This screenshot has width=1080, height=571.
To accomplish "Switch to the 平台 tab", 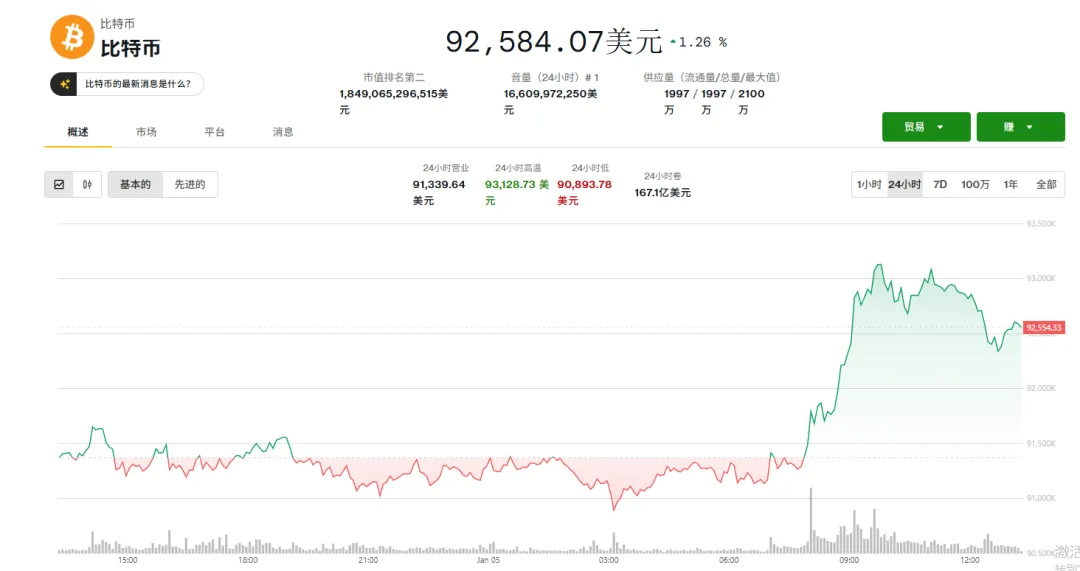I will pos(214,132).
